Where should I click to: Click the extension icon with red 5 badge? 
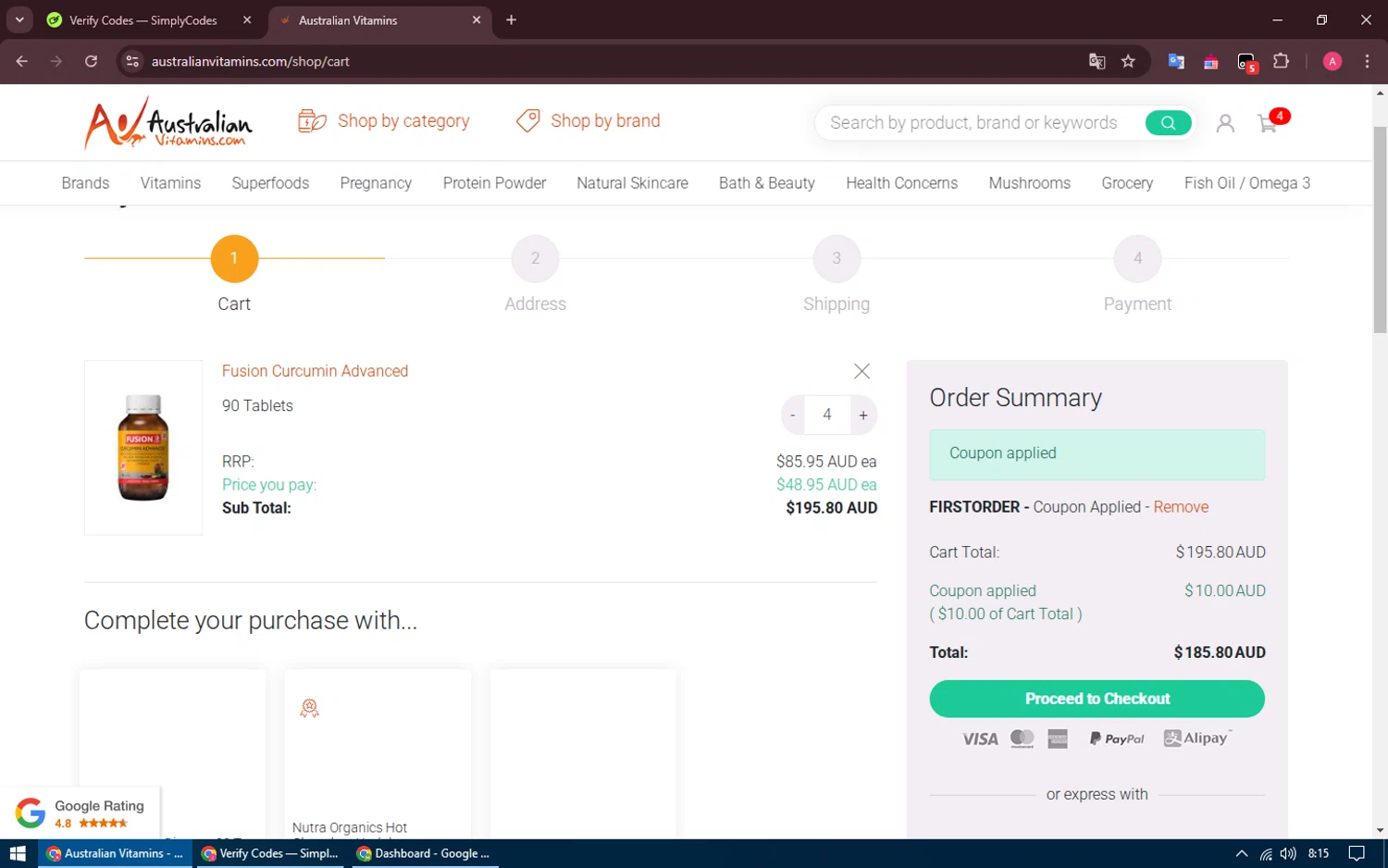point(1246,62)
